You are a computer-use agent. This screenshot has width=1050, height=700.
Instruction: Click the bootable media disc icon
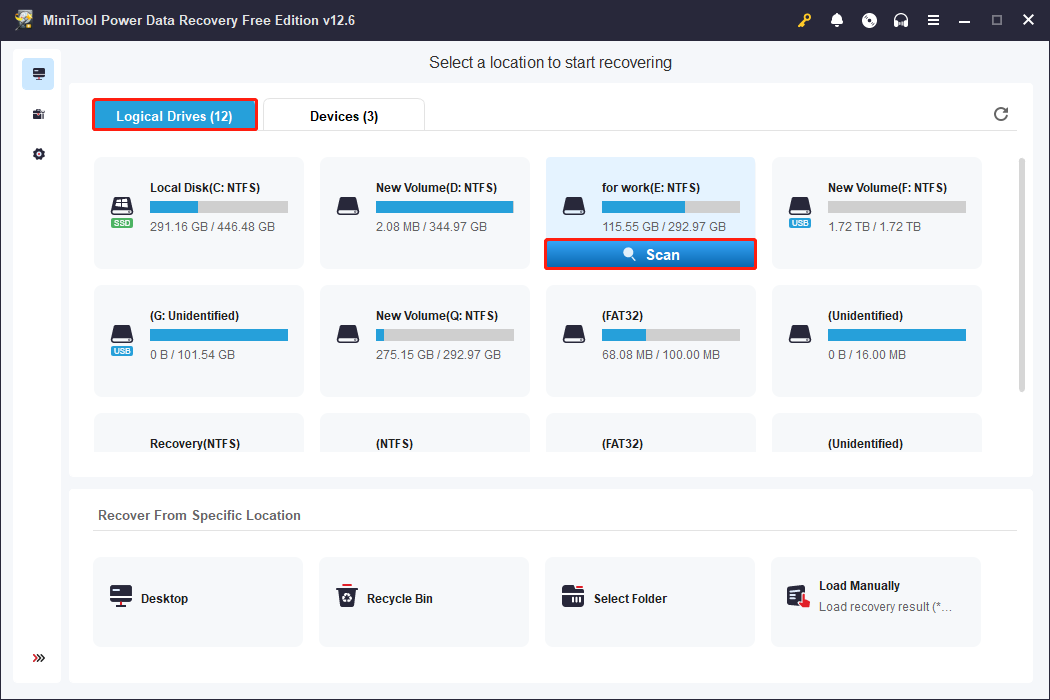[x=869, y=20]
